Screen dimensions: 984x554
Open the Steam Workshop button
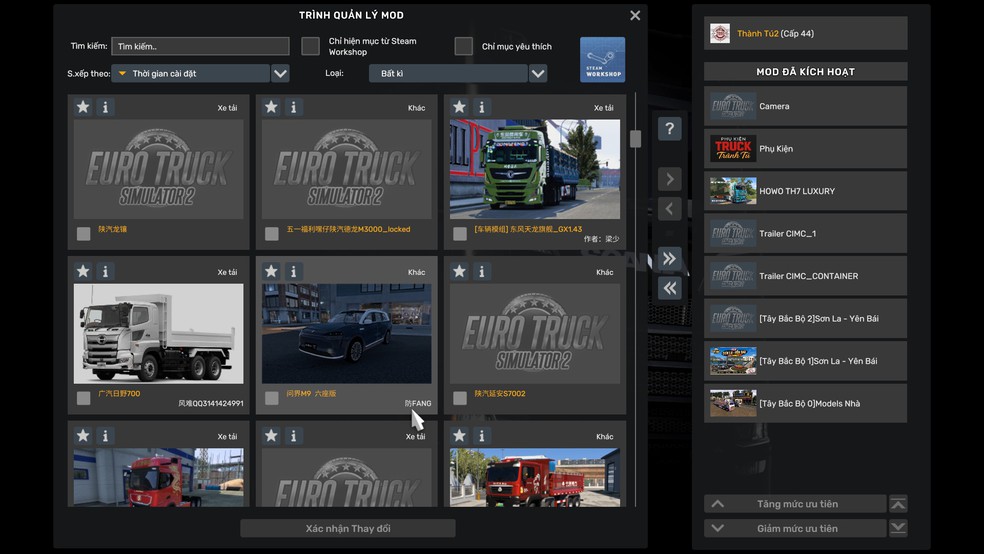(602, 60)
